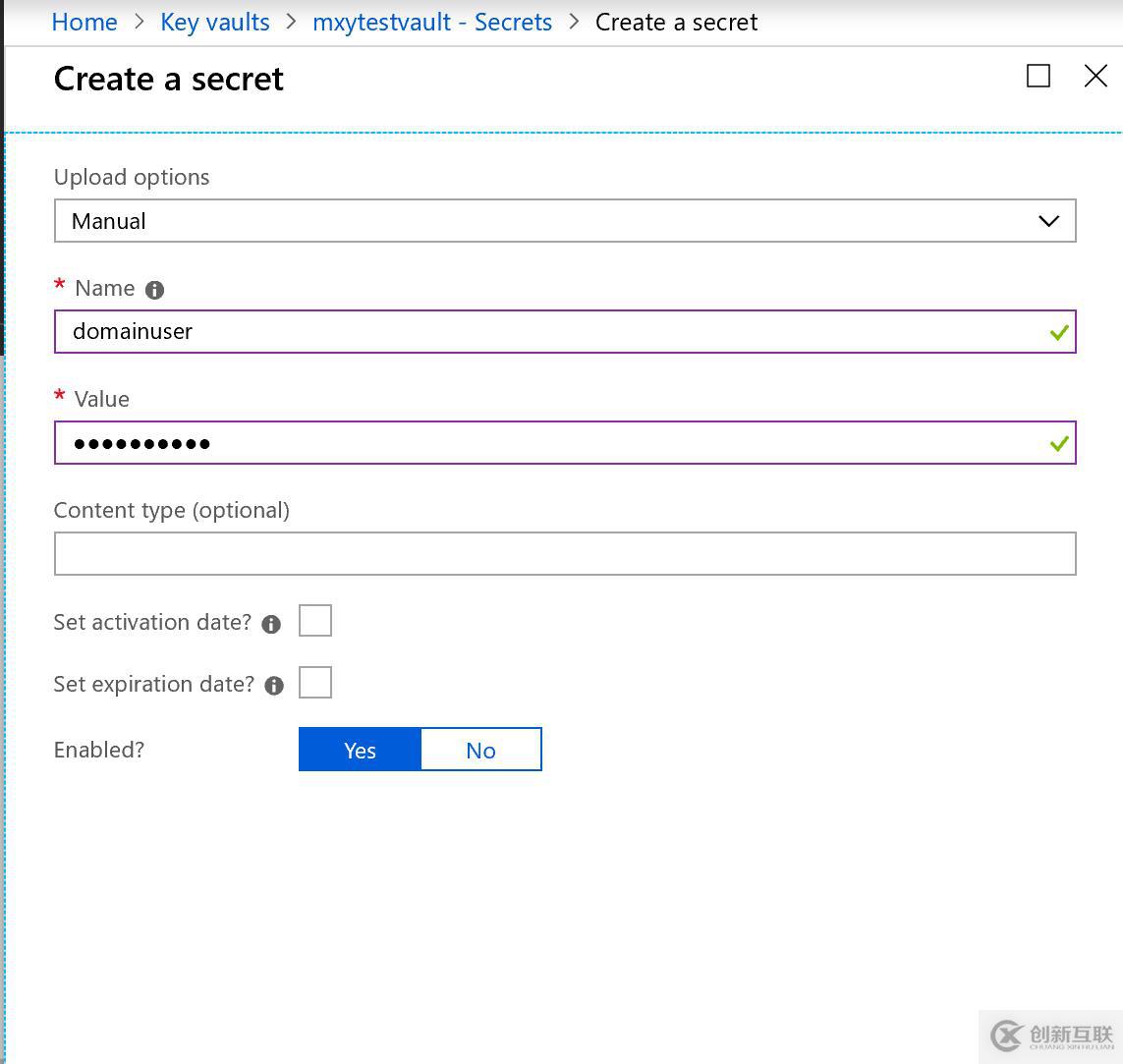
Task: Click the activation date info icon
Action: (271, 624)
